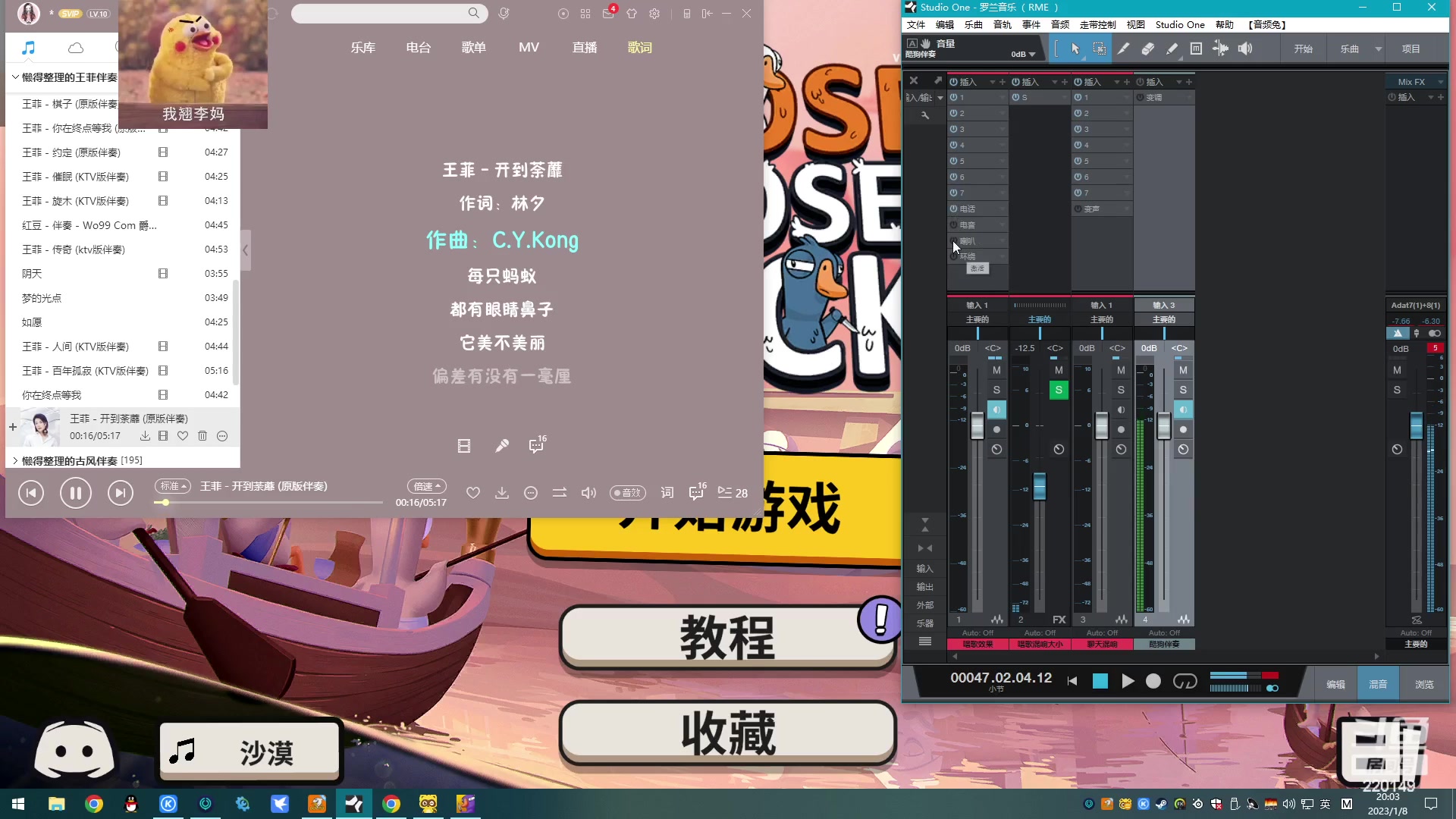The width and height of the screenshot is (1456, 819).
Task: Open the 走带控制 menu in Studio One
Action: [1097, 25]
